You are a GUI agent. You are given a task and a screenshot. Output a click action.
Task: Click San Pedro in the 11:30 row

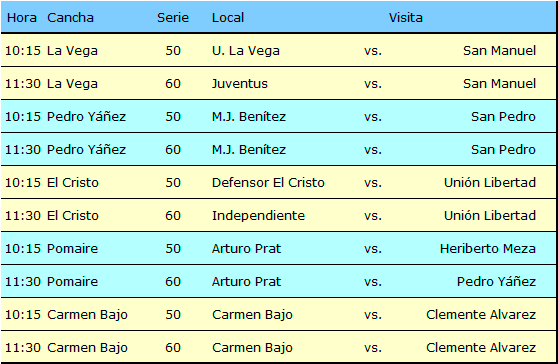(x=503, y=149)
